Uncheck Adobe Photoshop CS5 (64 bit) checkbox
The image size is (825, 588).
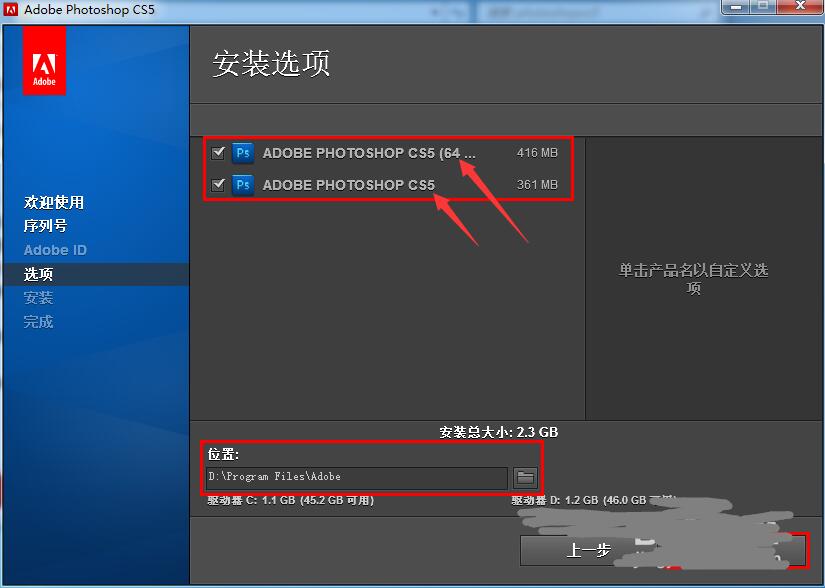tap(218, 153)
